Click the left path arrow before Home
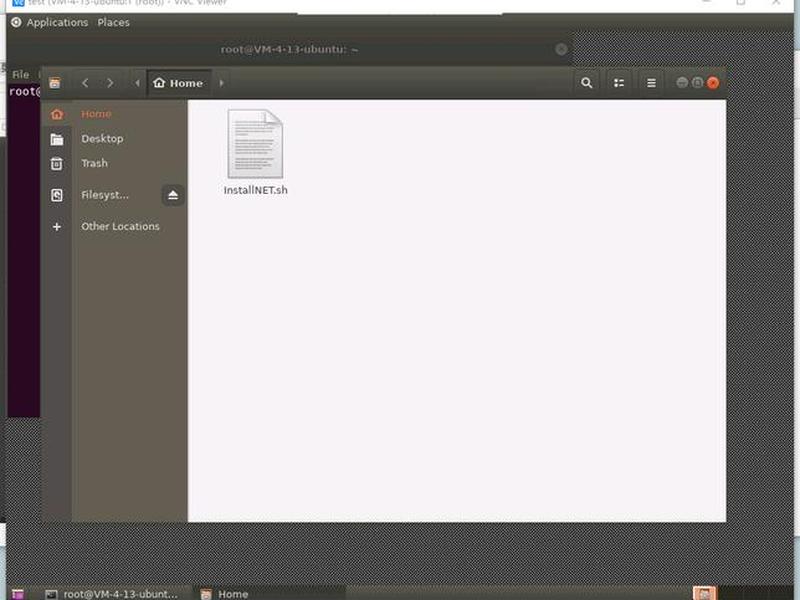This screenshot has height=600, width=800. tap(137, 83)
